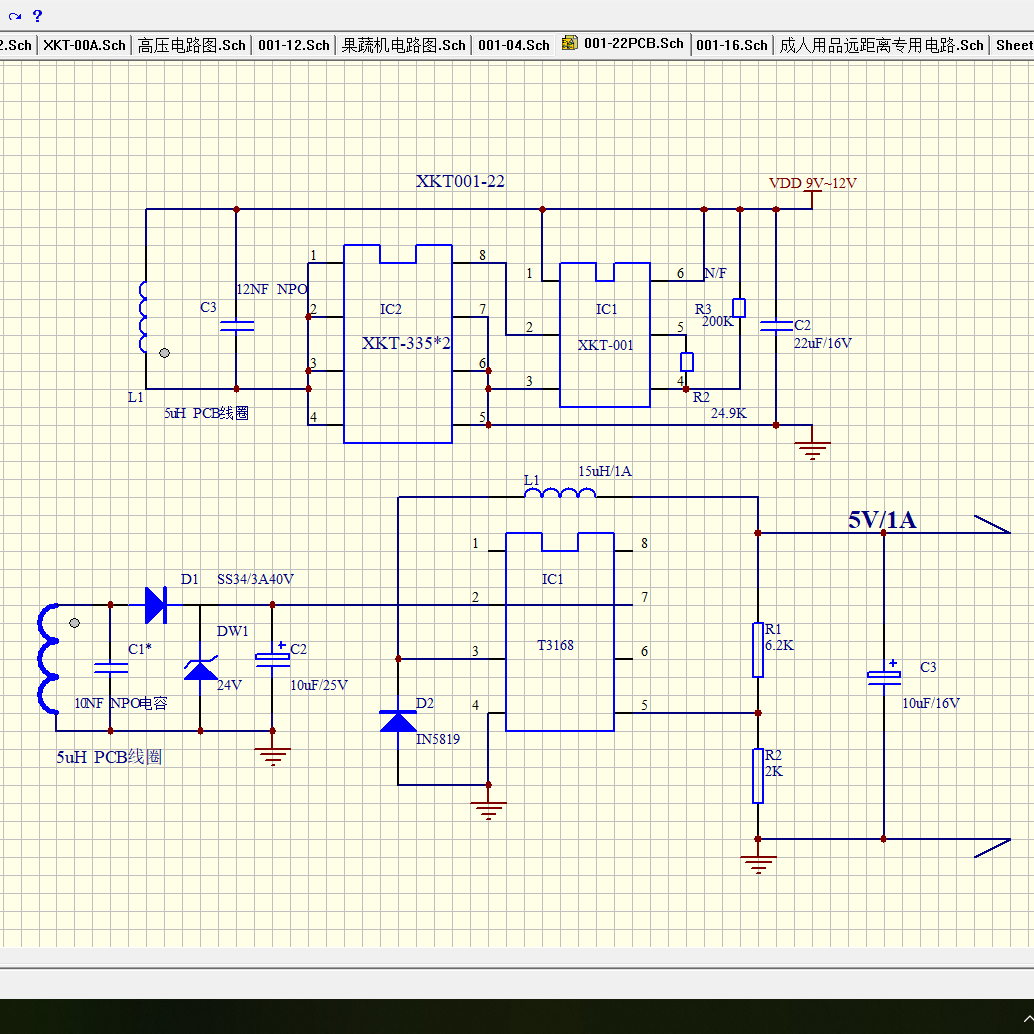Switch to the 果蔬机电路图.Sch tab
1034x1034 pixels.
click(x=403, y=45)
